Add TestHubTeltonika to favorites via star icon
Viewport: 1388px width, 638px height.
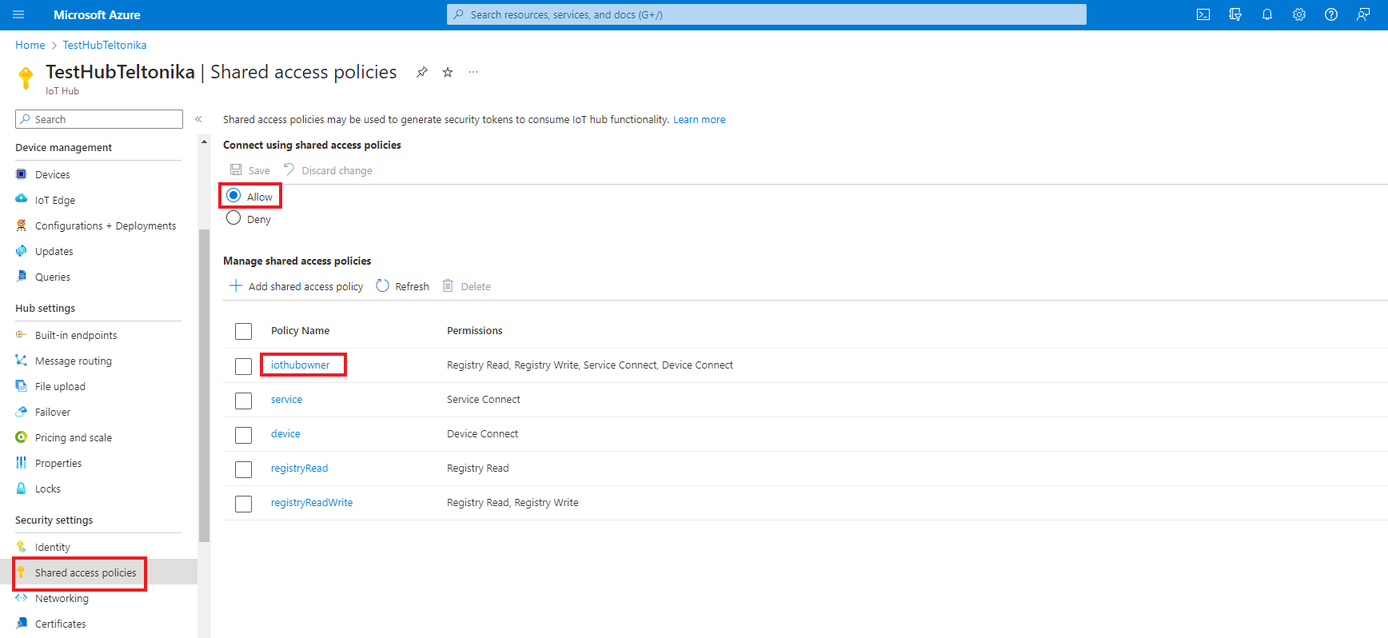[447, 71]
